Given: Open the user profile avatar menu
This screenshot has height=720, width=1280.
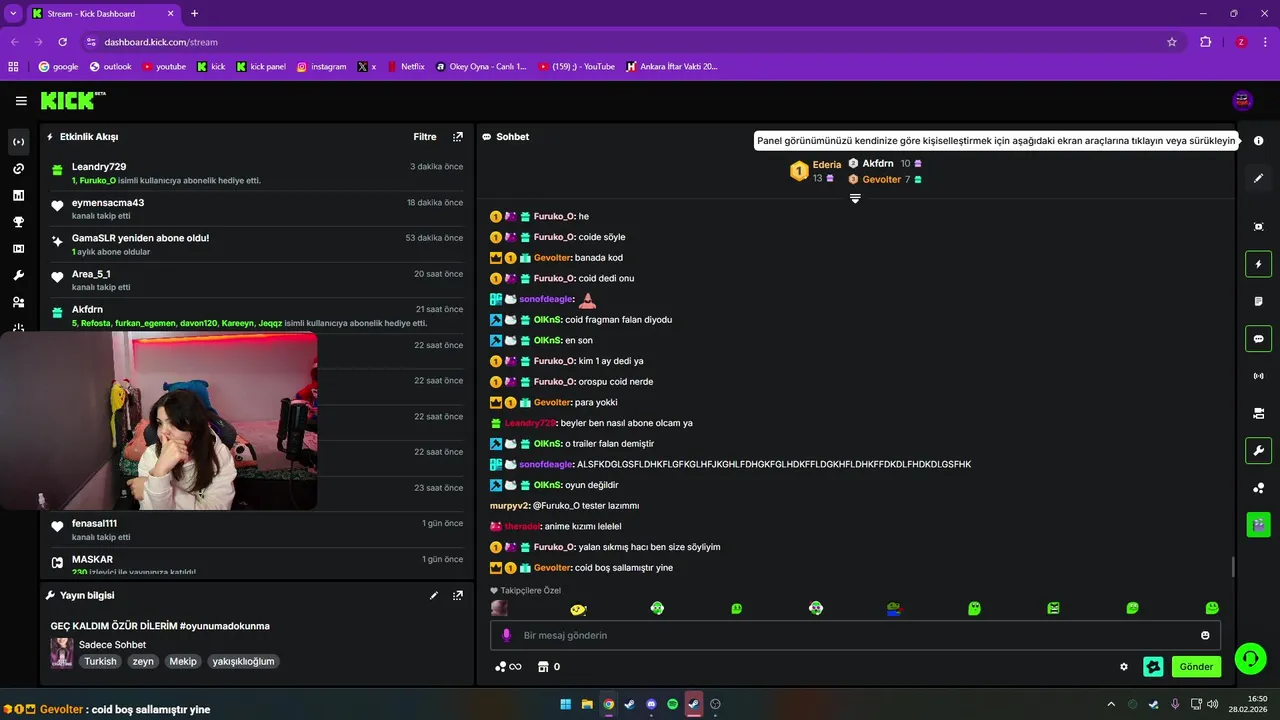Looking at the screenshot, I should pos(1243,100).
